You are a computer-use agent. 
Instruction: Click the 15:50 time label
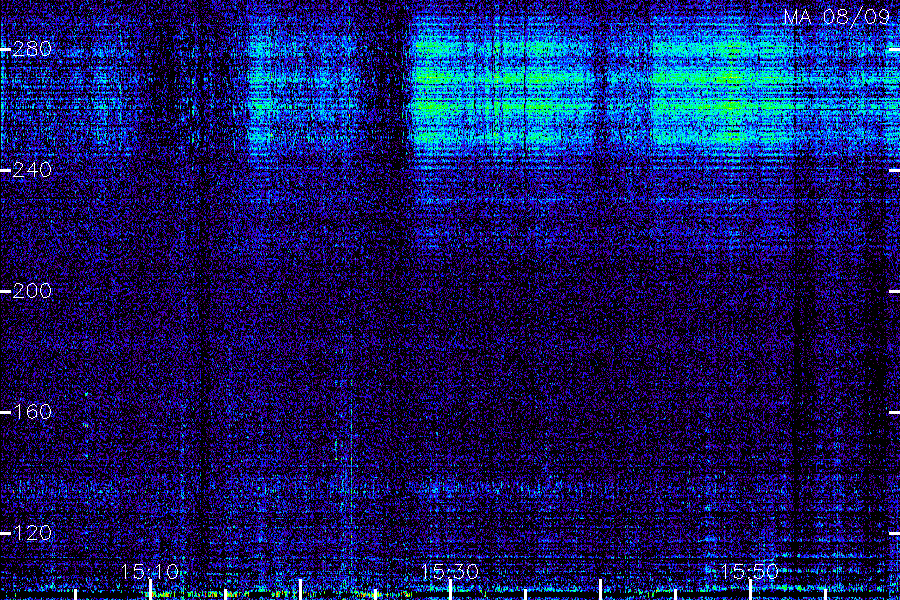tap(750, 572)
